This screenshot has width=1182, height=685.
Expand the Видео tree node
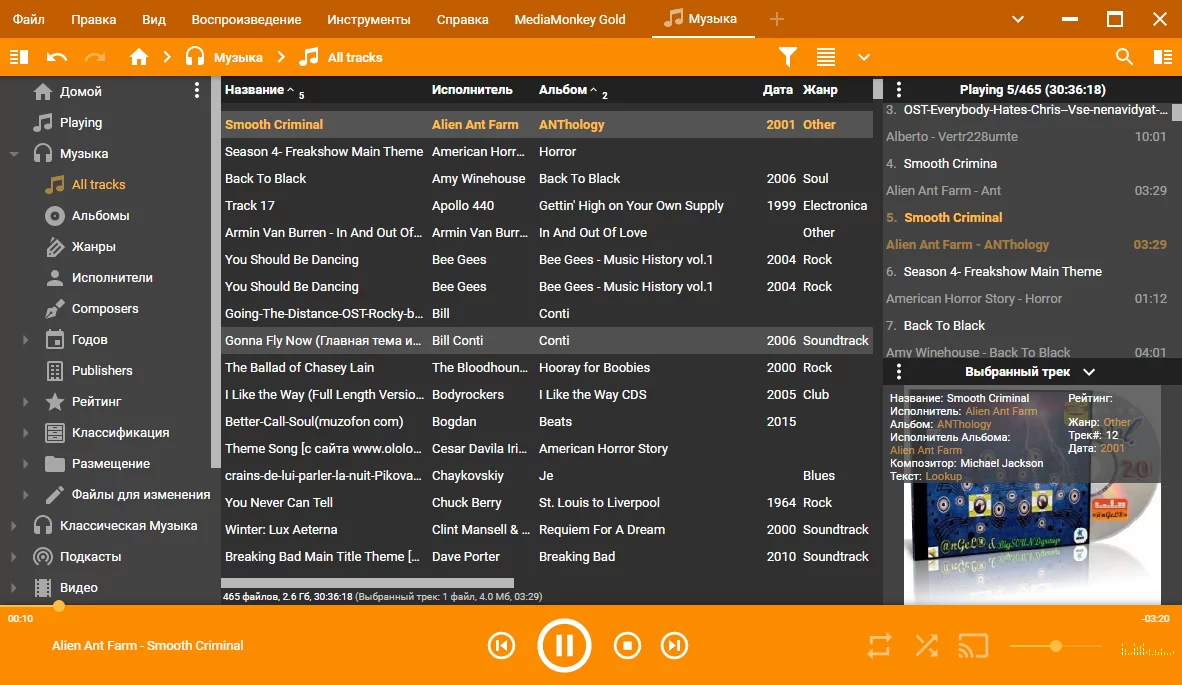click(x=14, y=588)
